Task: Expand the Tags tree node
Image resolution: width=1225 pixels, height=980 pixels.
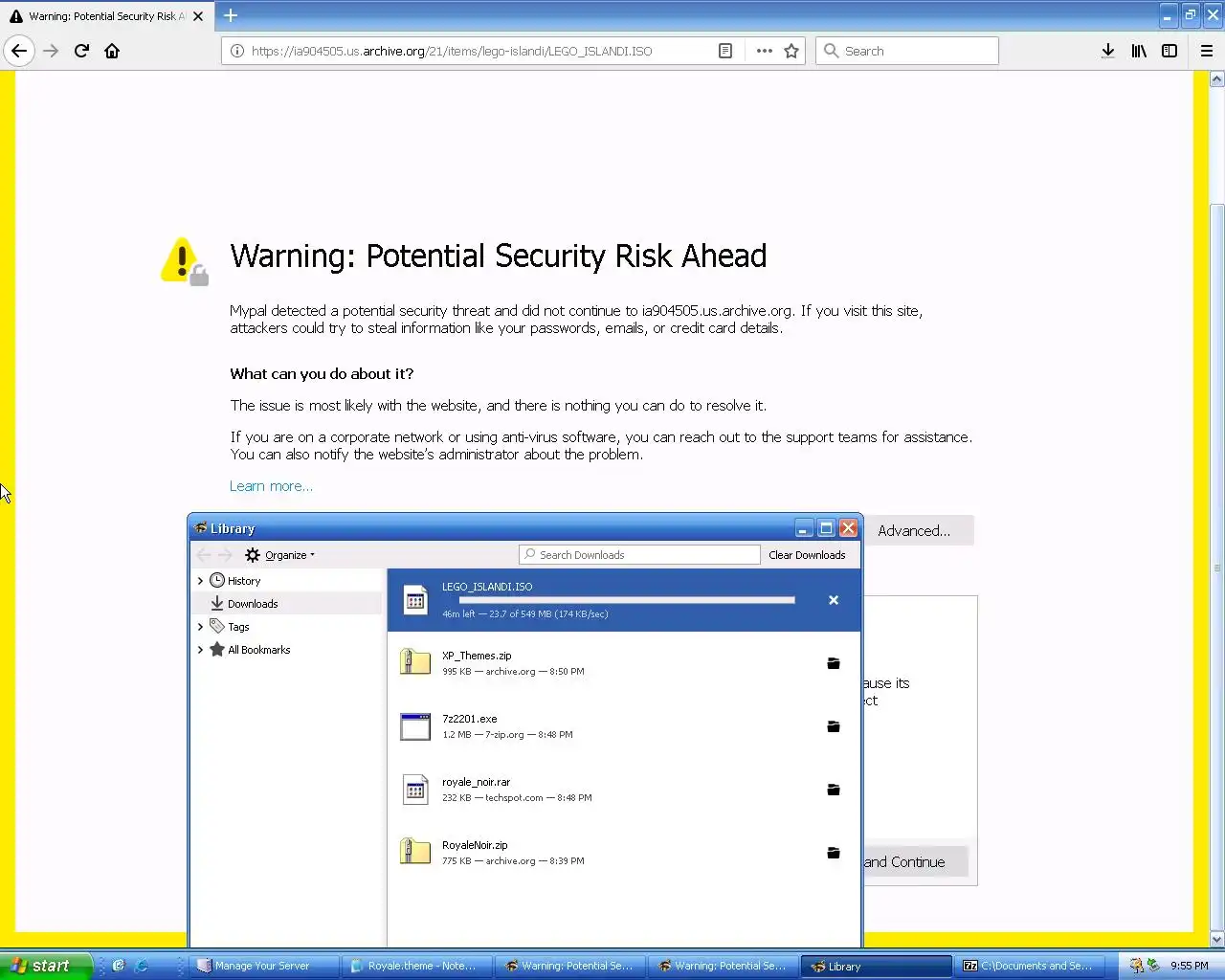Action: (x=200, y=627)
